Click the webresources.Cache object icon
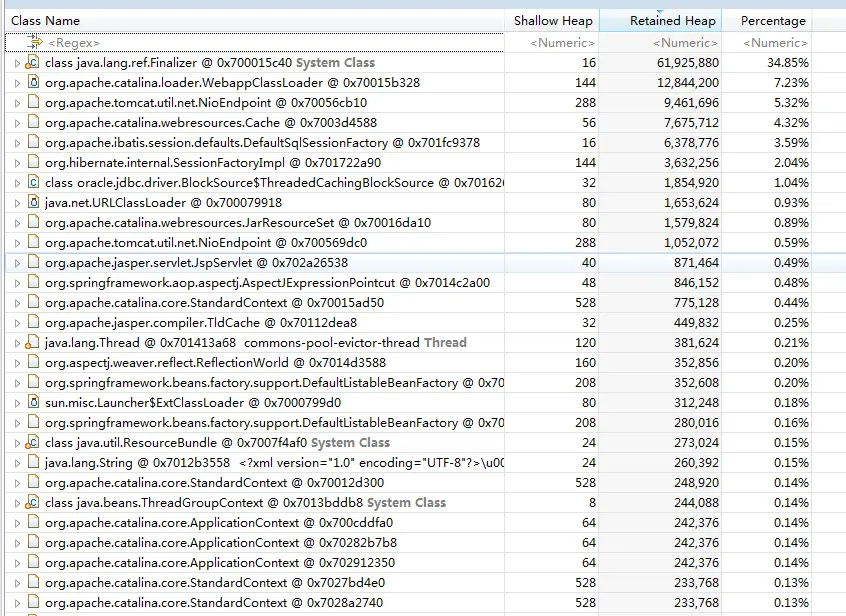 33,122
